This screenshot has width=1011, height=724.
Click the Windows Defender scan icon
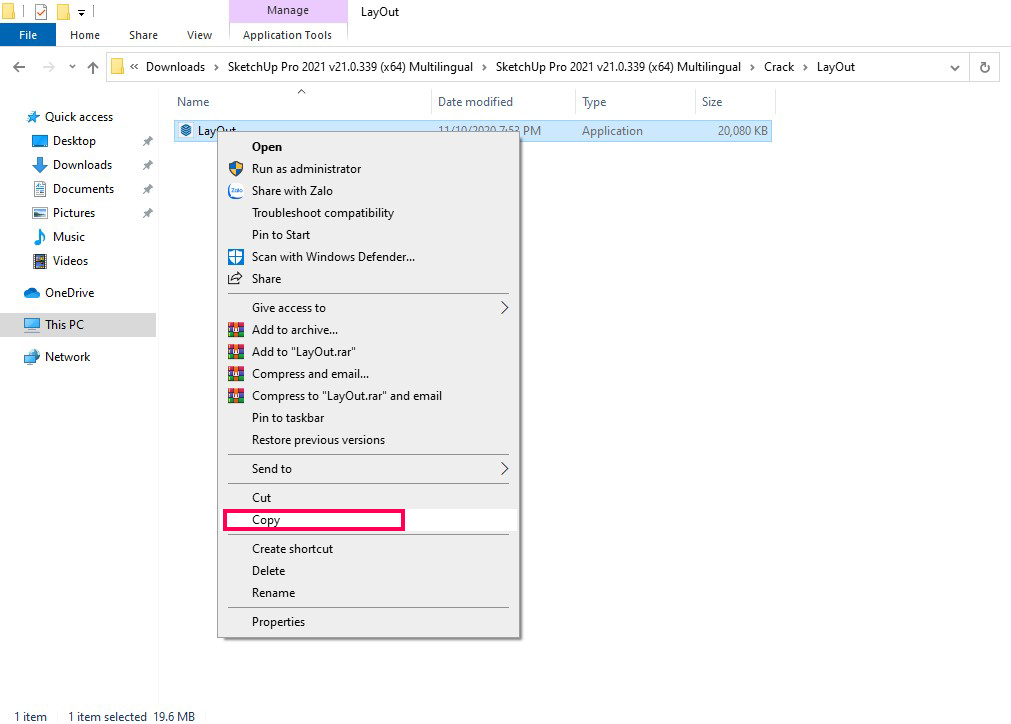(x=236, y=257)
